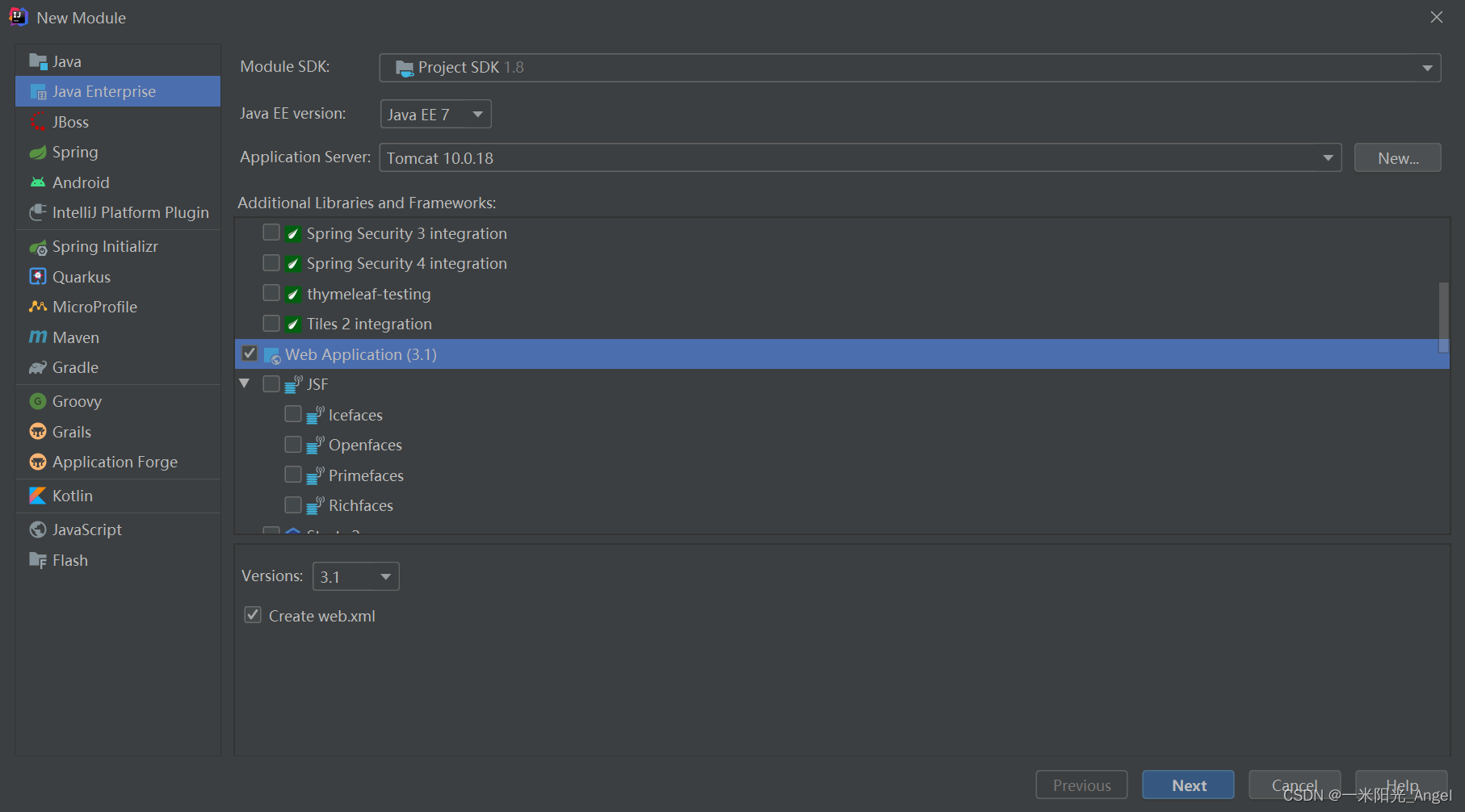Click New... to add application server

tap(1398, 157)
